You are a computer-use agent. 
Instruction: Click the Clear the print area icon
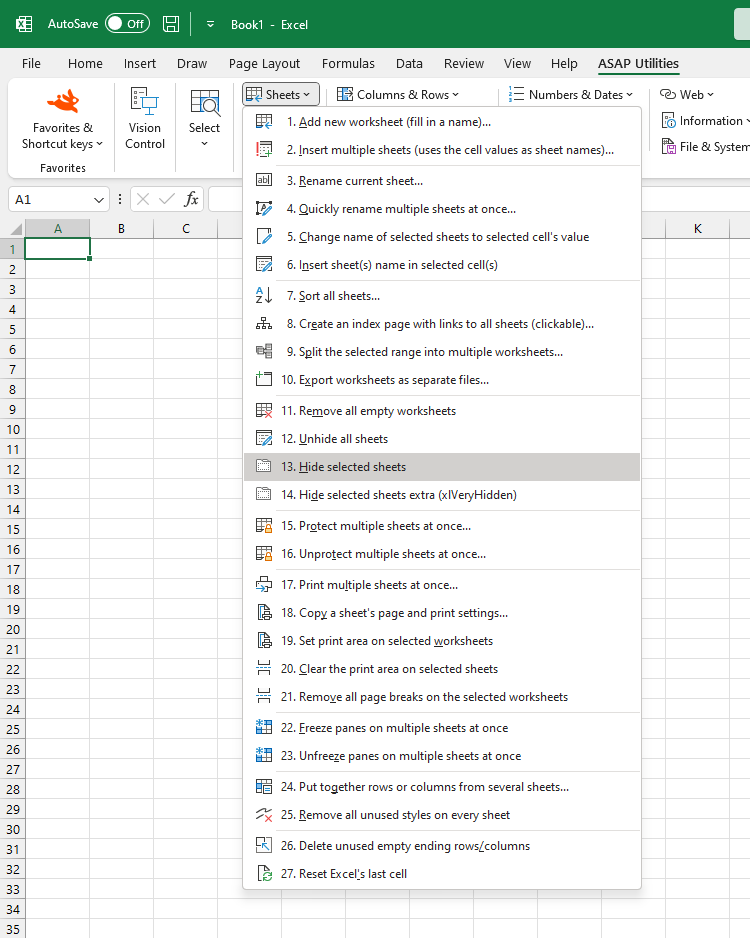tap(264, 668)
